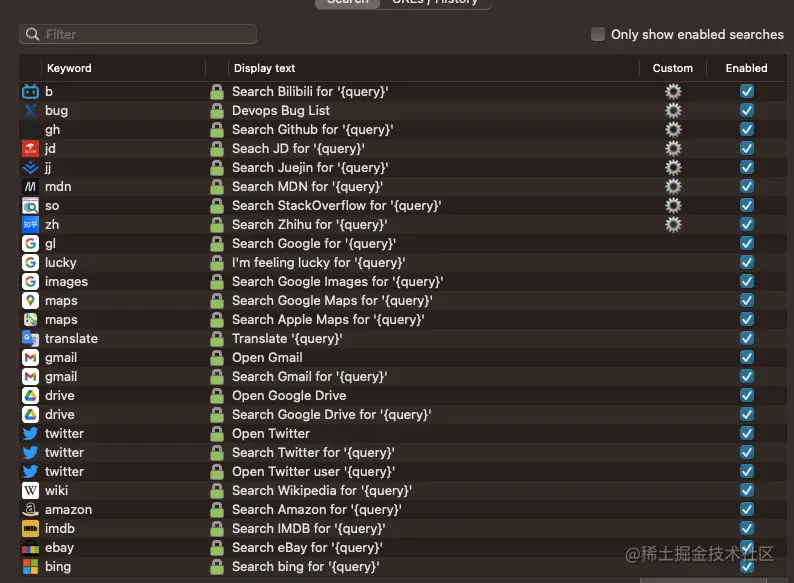Select the 'bug' keyword cell
Viewport: 794px width, 583px height.
tap(56, 111)
